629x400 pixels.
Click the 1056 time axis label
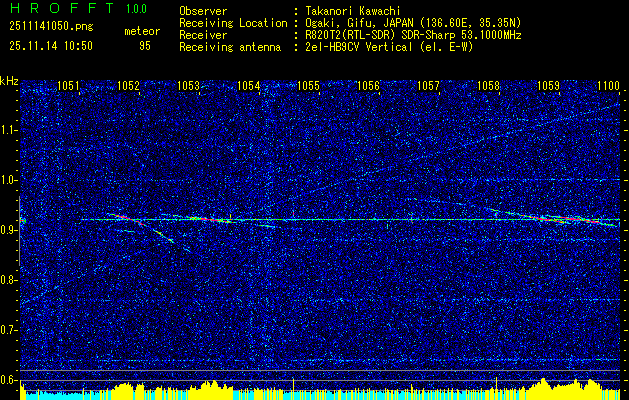tap(368, 85)
